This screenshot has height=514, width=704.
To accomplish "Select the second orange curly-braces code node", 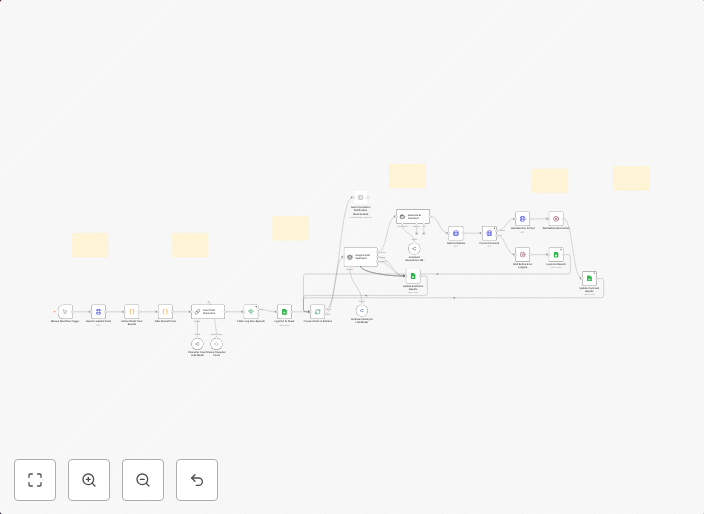I will pos(165,312).
